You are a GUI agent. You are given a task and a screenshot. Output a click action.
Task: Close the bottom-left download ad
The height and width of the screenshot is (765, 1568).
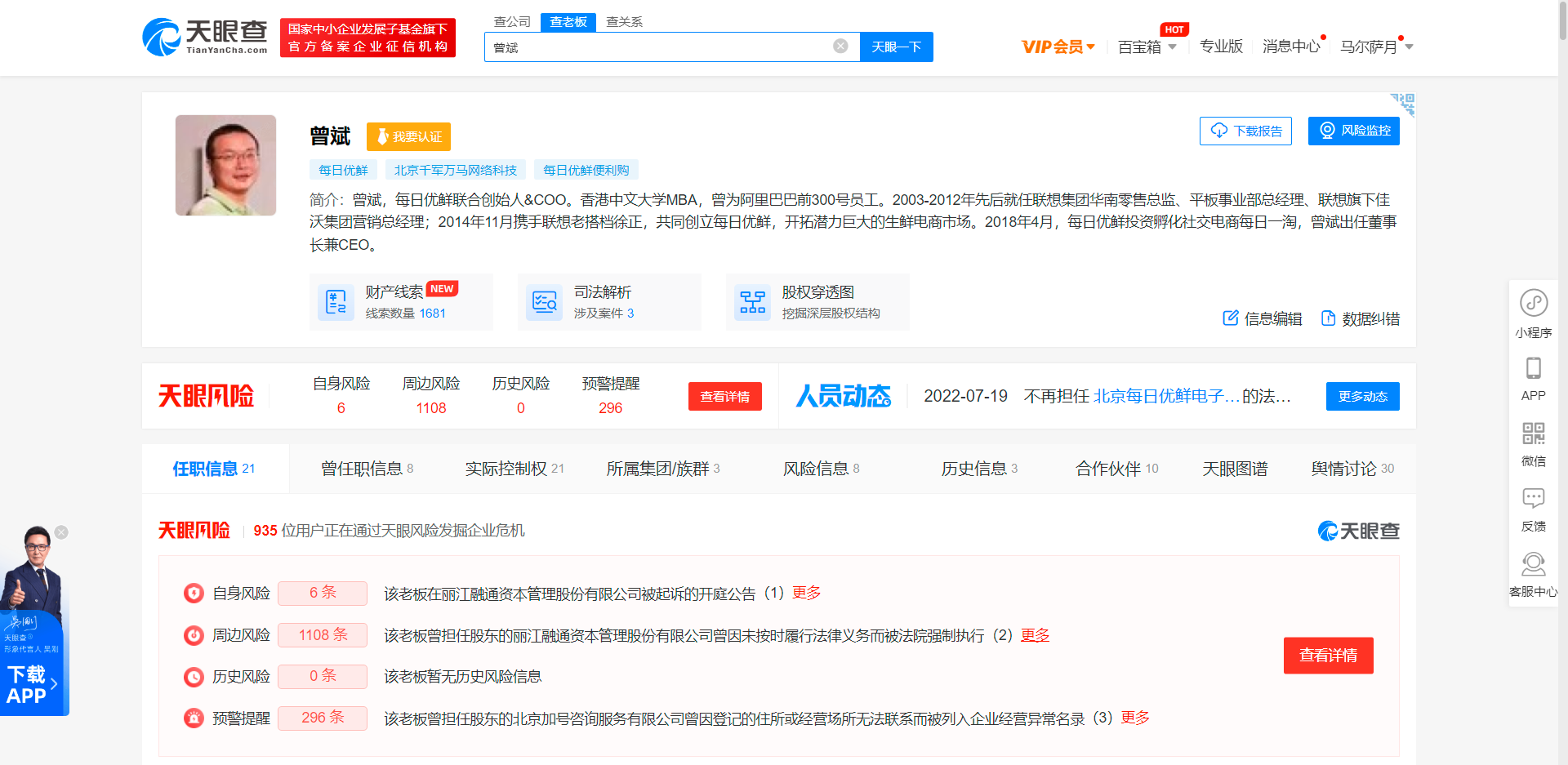point(61,532)
